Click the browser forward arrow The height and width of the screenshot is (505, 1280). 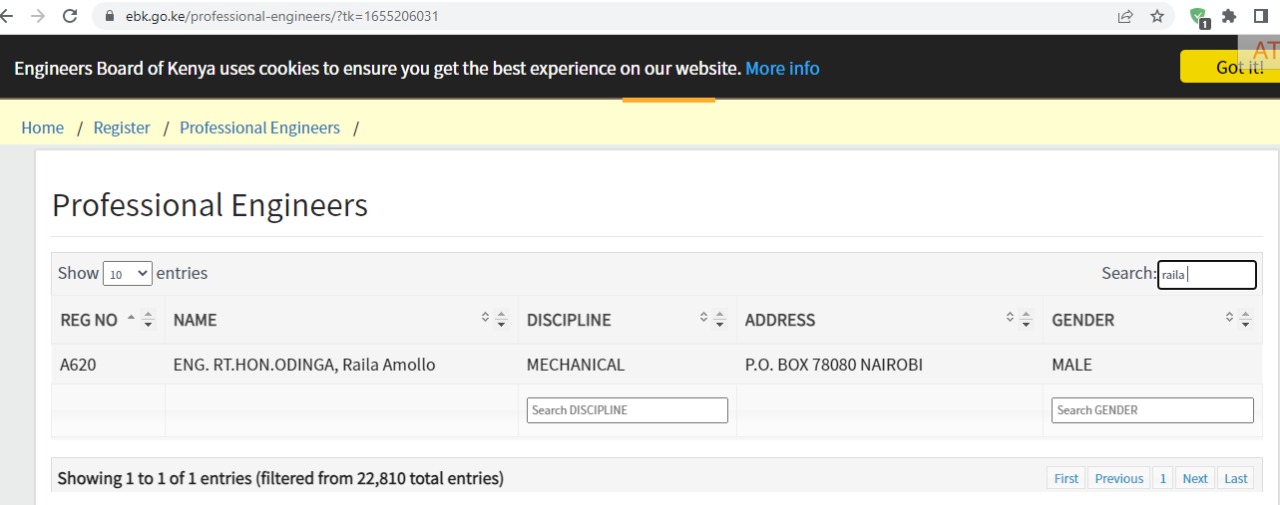[38, 16]
